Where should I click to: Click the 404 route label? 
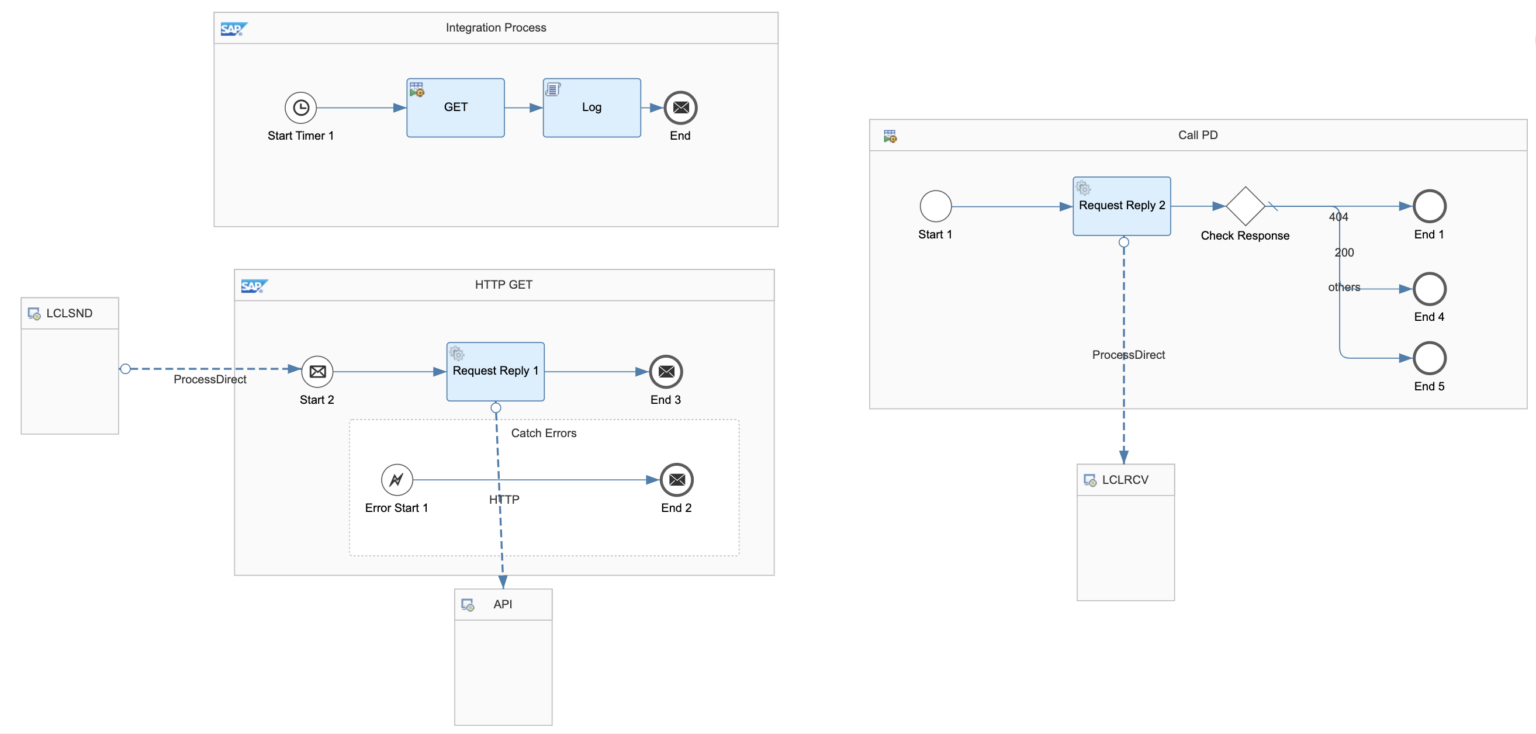[1339, 216]
